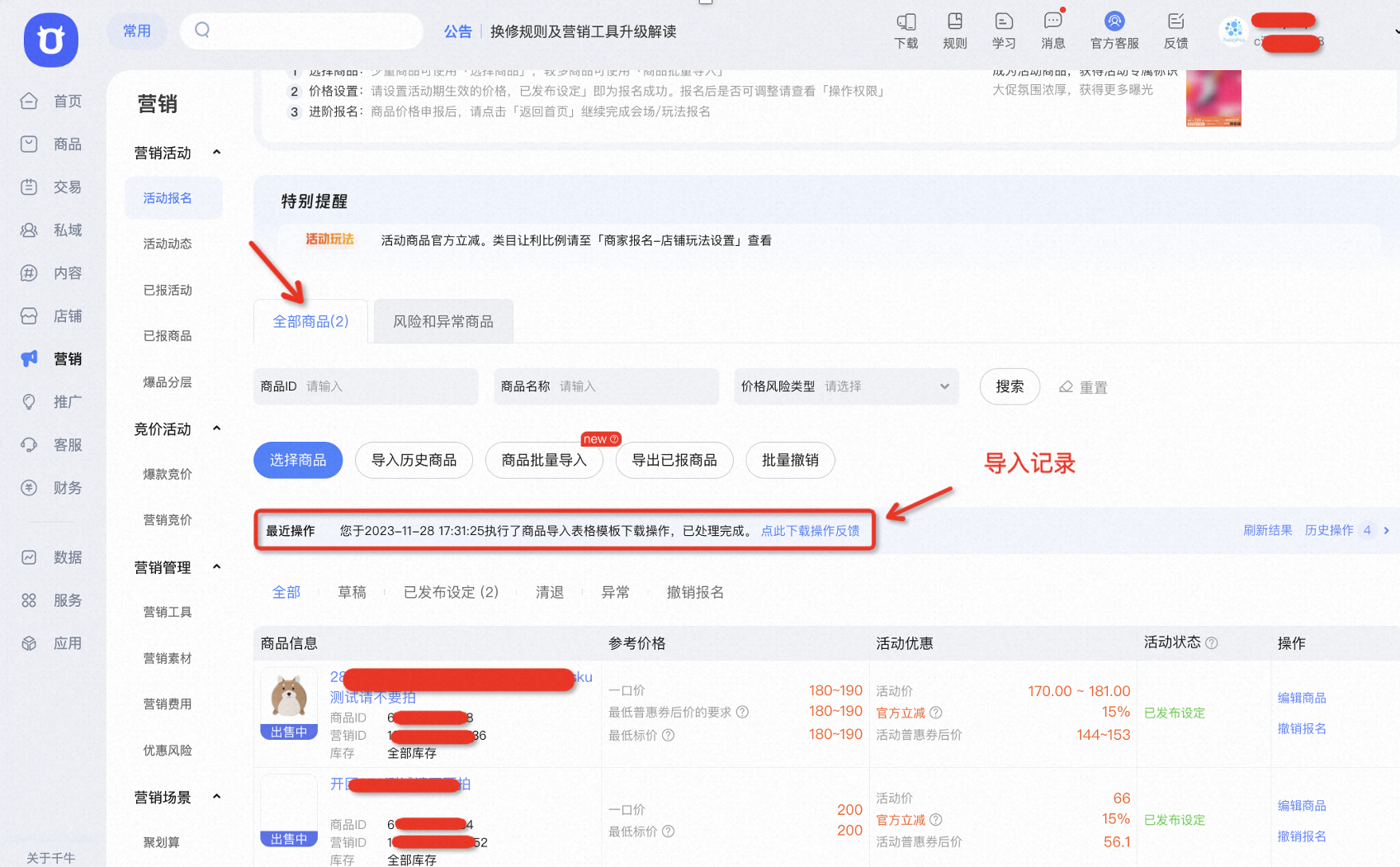Open the 服务 services sidebar icon
Screen dimensions: 1400x867
point(29,600)
